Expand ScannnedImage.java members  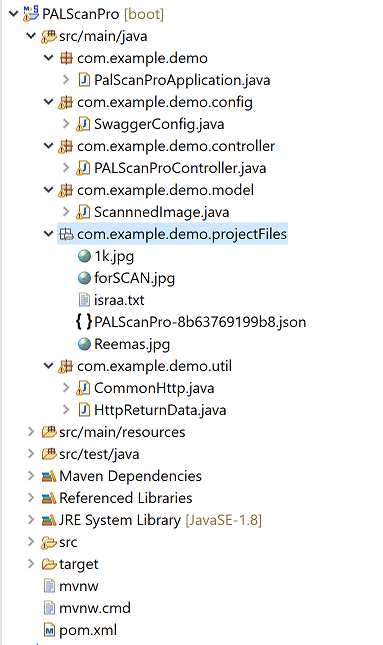[66, 212]
